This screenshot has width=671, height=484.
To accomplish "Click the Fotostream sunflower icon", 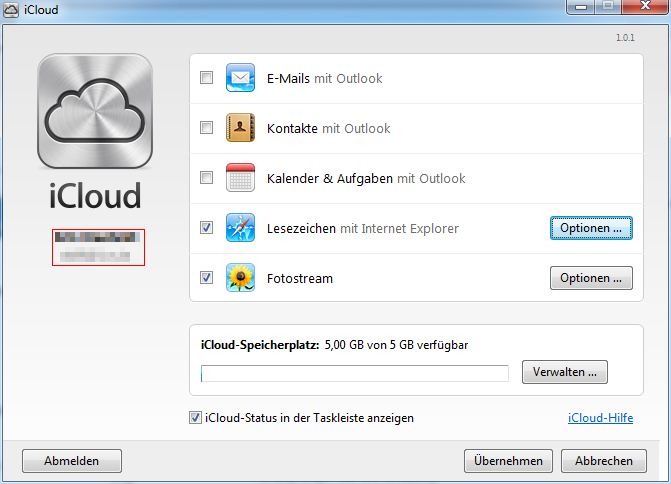I will (x=241, y=278).
